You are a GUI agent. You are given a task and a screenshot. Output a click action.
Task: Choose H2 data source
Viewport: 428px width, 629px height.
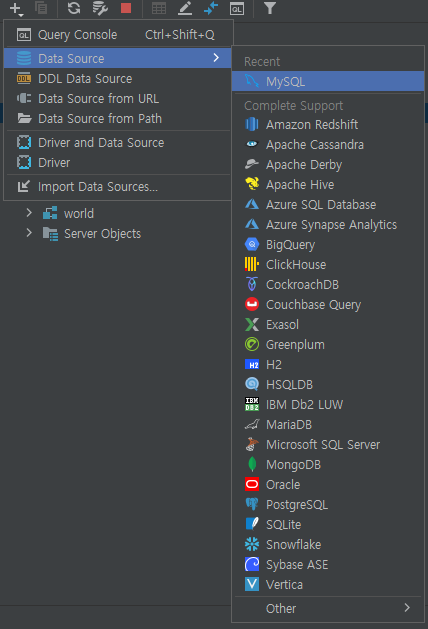pos(328,365)
